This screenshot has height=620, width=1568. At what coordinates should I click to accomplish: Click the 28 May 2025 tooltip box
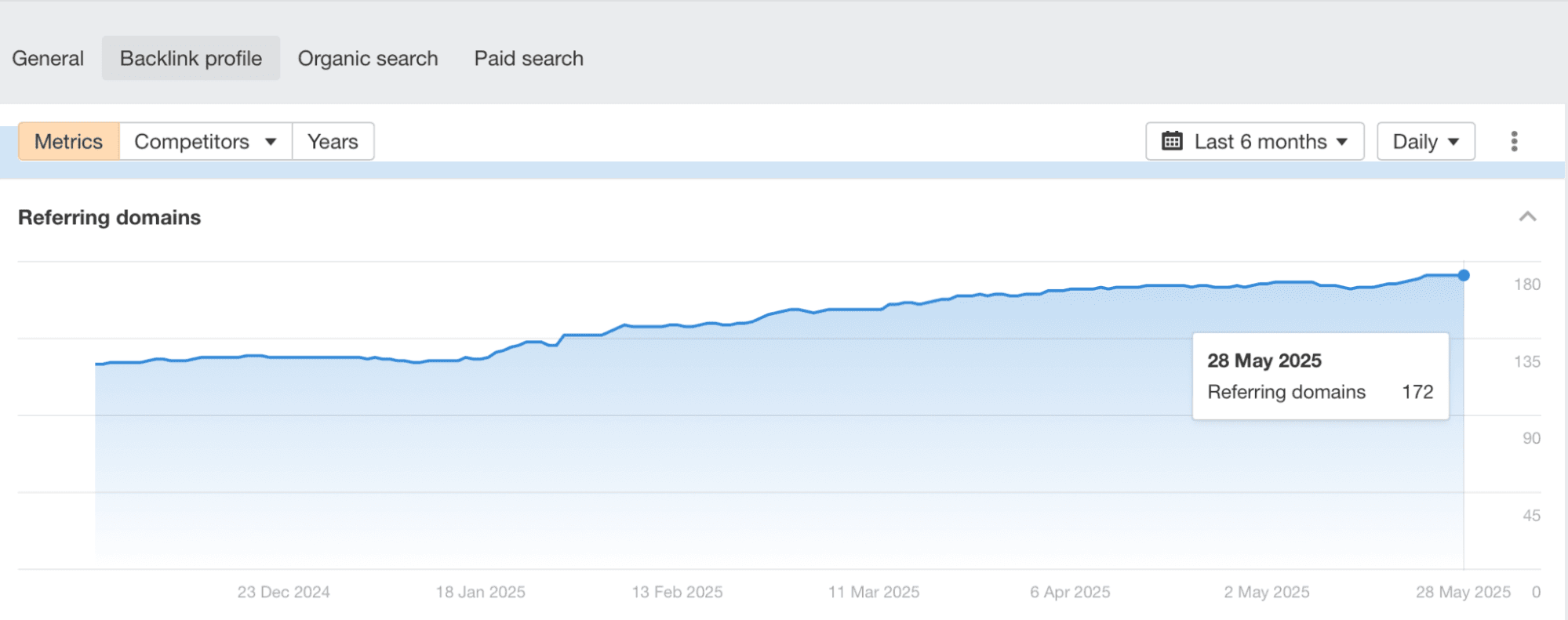click(x=1320, y=376)
